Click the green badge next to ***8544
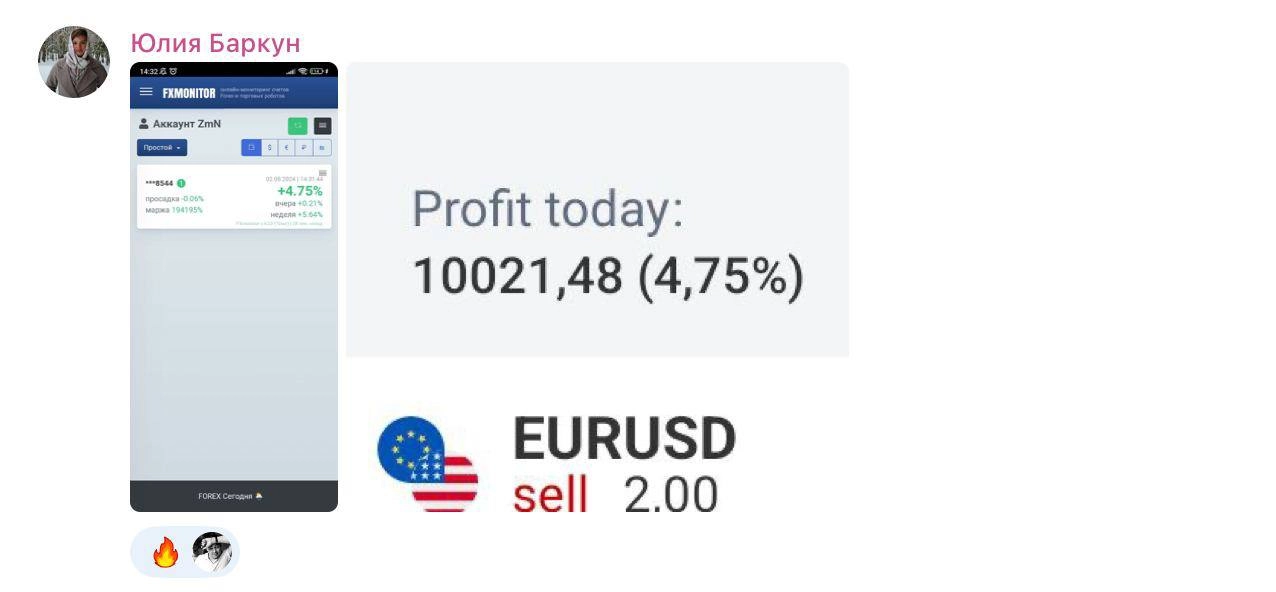Image resolution: width=1276 pixels, height=592 pixels. (181, 183)
